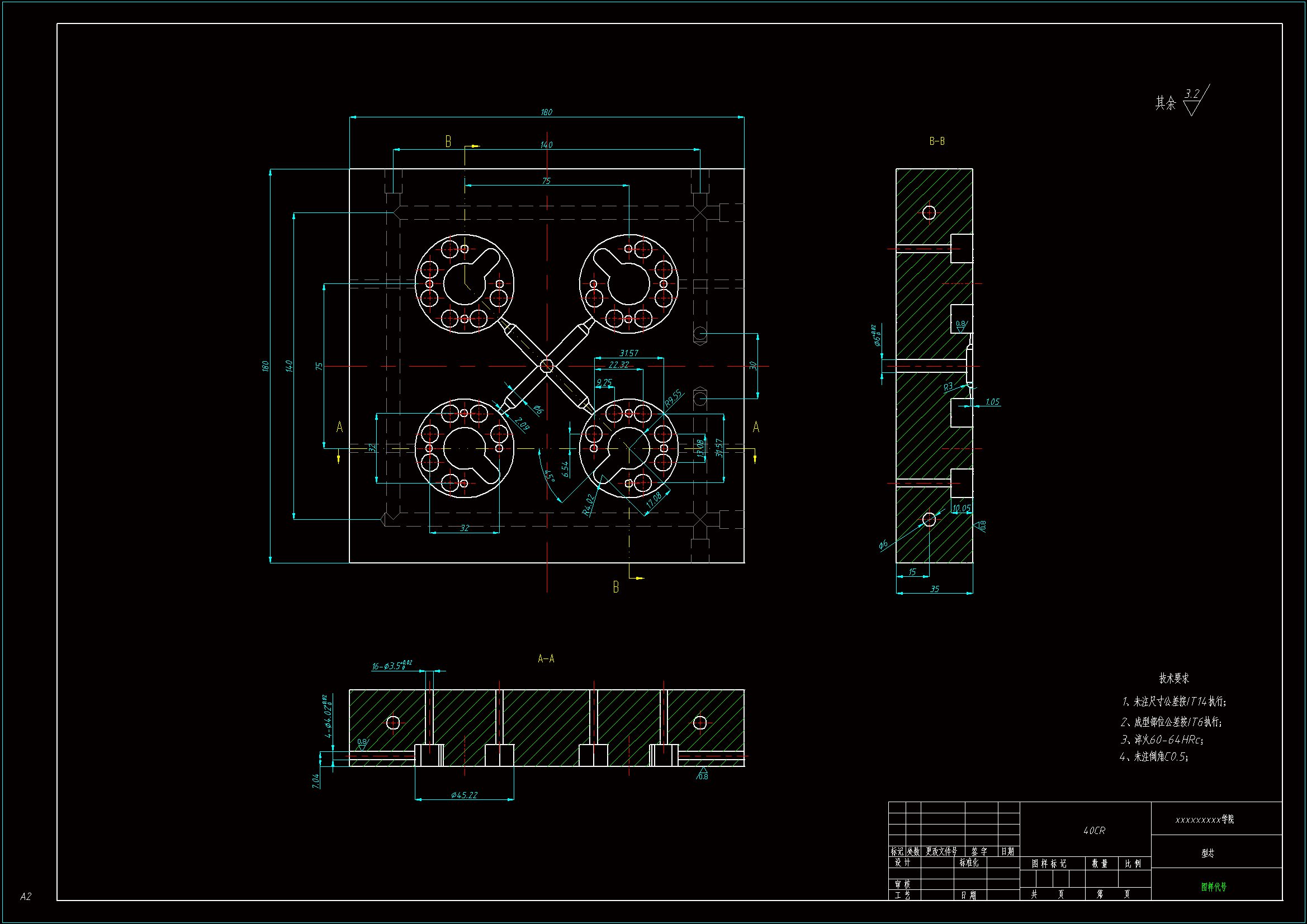Click the 35 width dimension in B-B view
1307x924 pixels.
point(934,589)
